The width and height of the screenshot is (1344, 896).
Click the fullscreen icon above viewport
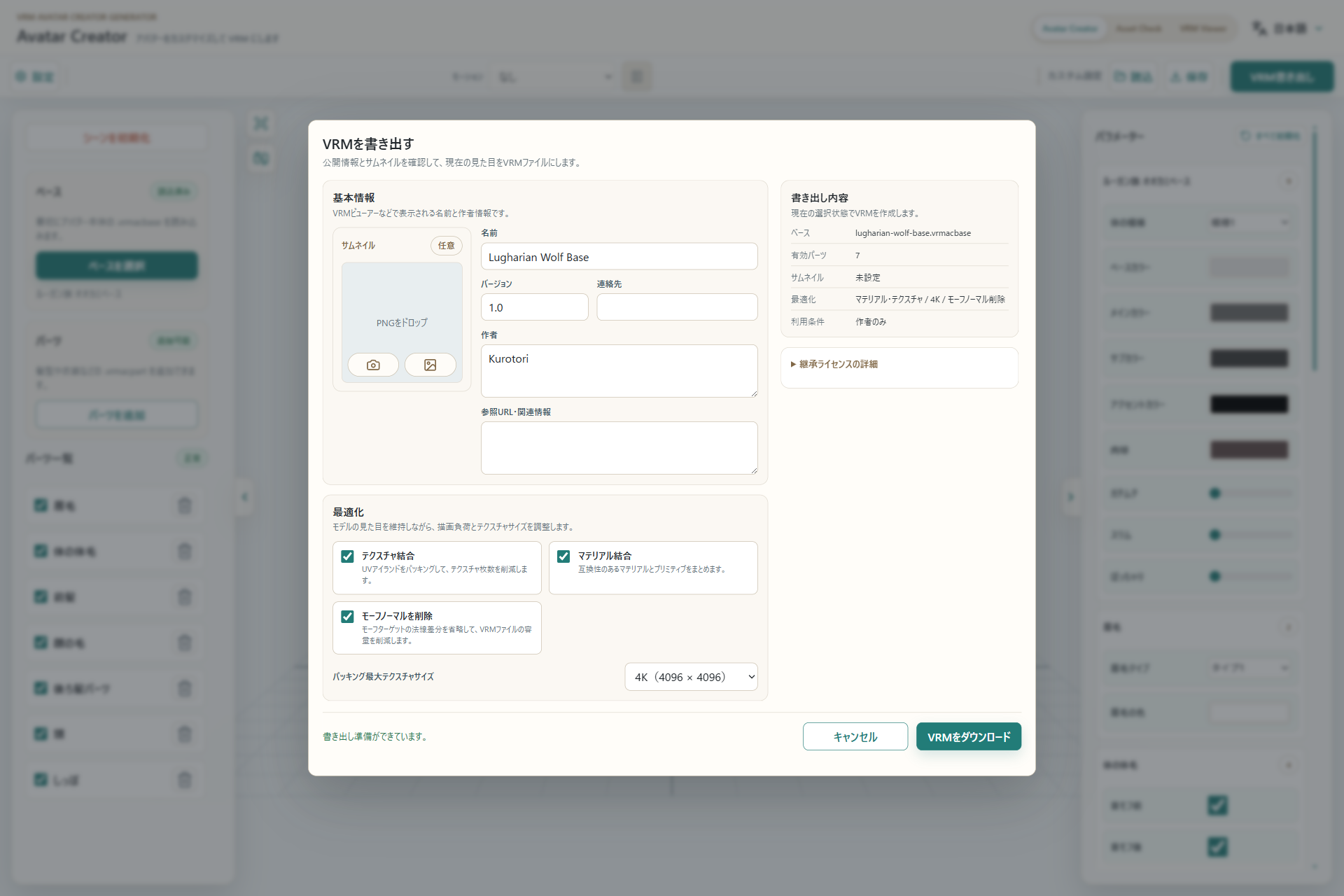point(261,123)
